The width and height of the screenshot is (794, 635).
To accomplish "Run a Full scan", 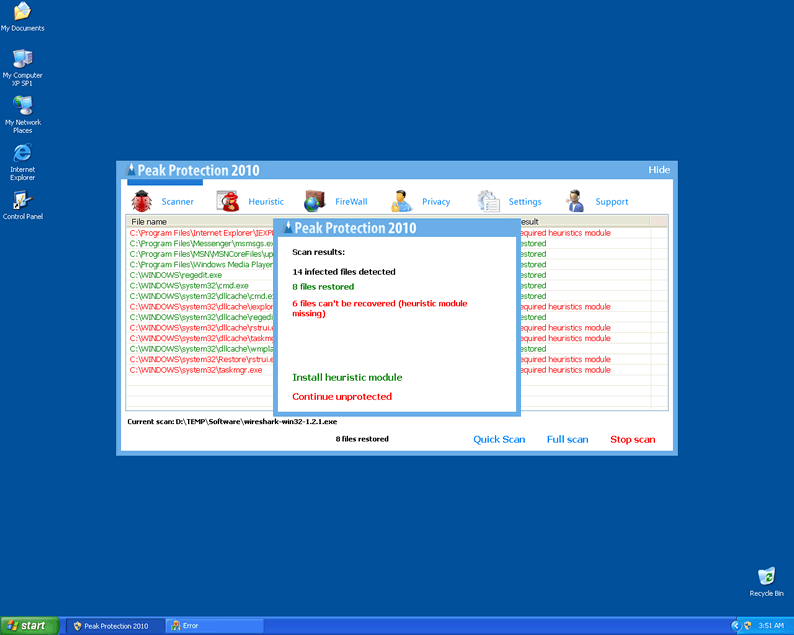I will point(567,440).
